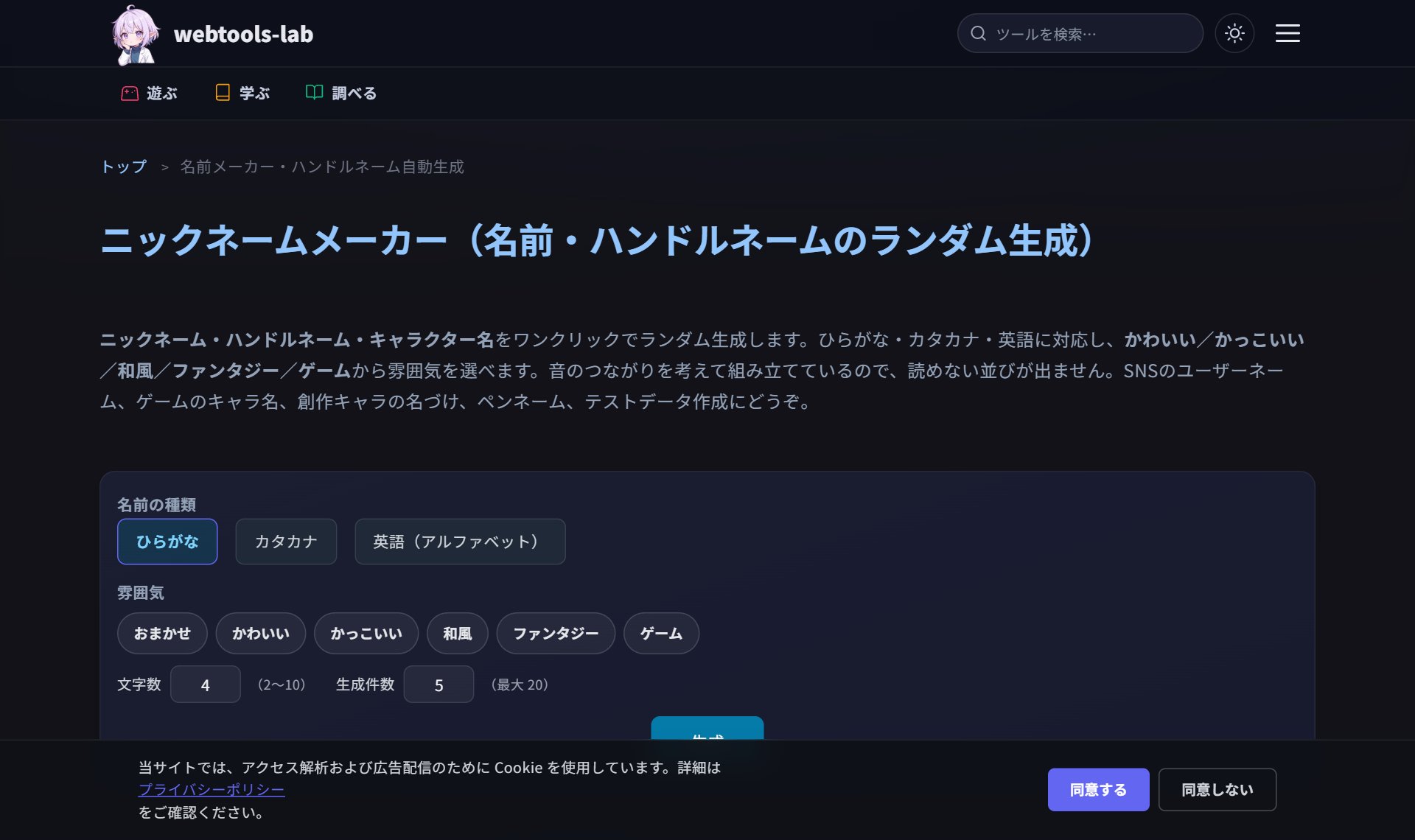The image size is (1415, 840).
Task: Open the 学ぶ category menu
Action: point(242,93)
